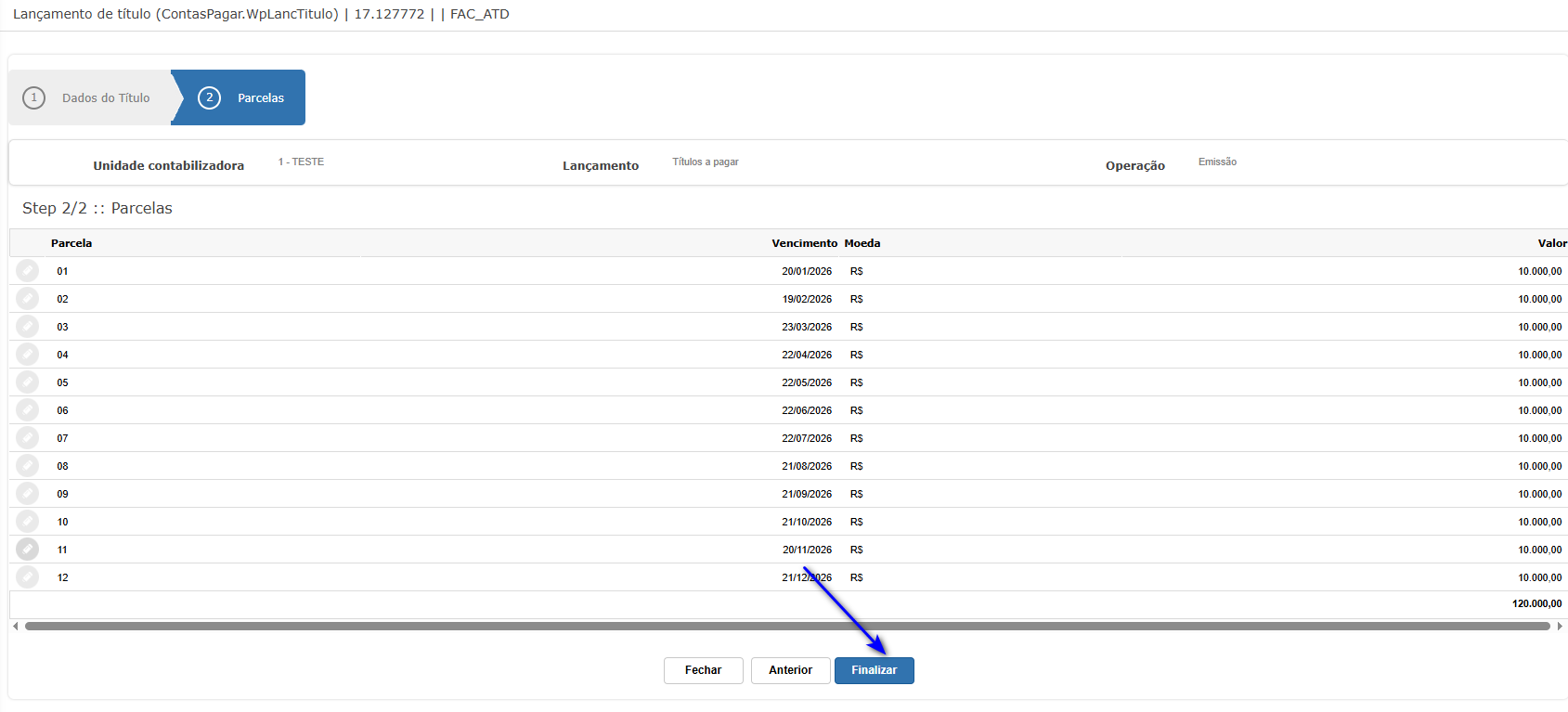The image size is (1568, 712).
Task: Click the horizontal scrollbar under the table
Action: tap(786, 627)
